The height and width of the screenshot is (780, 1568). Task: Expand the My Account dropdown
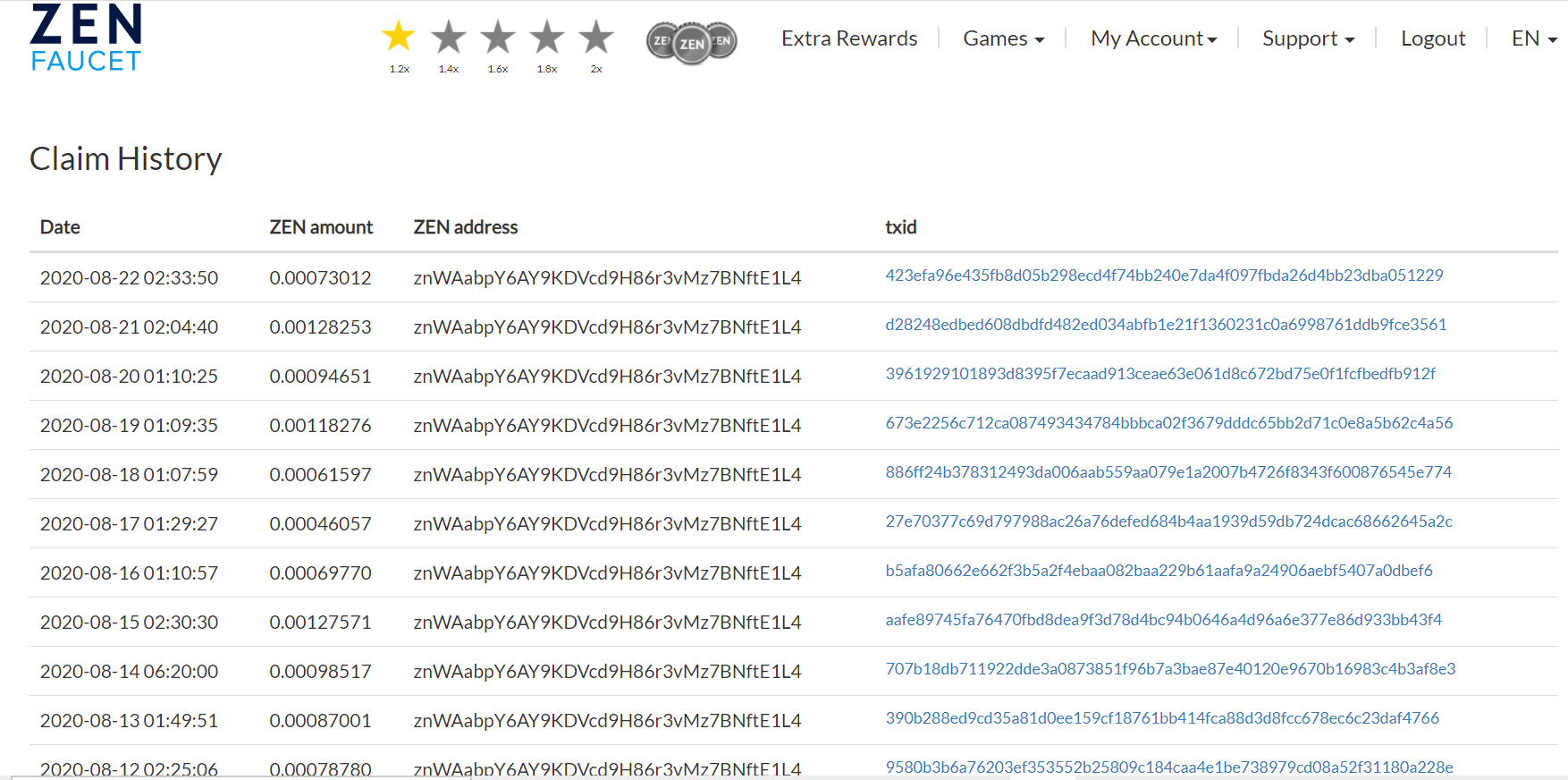click(1154, 38)
